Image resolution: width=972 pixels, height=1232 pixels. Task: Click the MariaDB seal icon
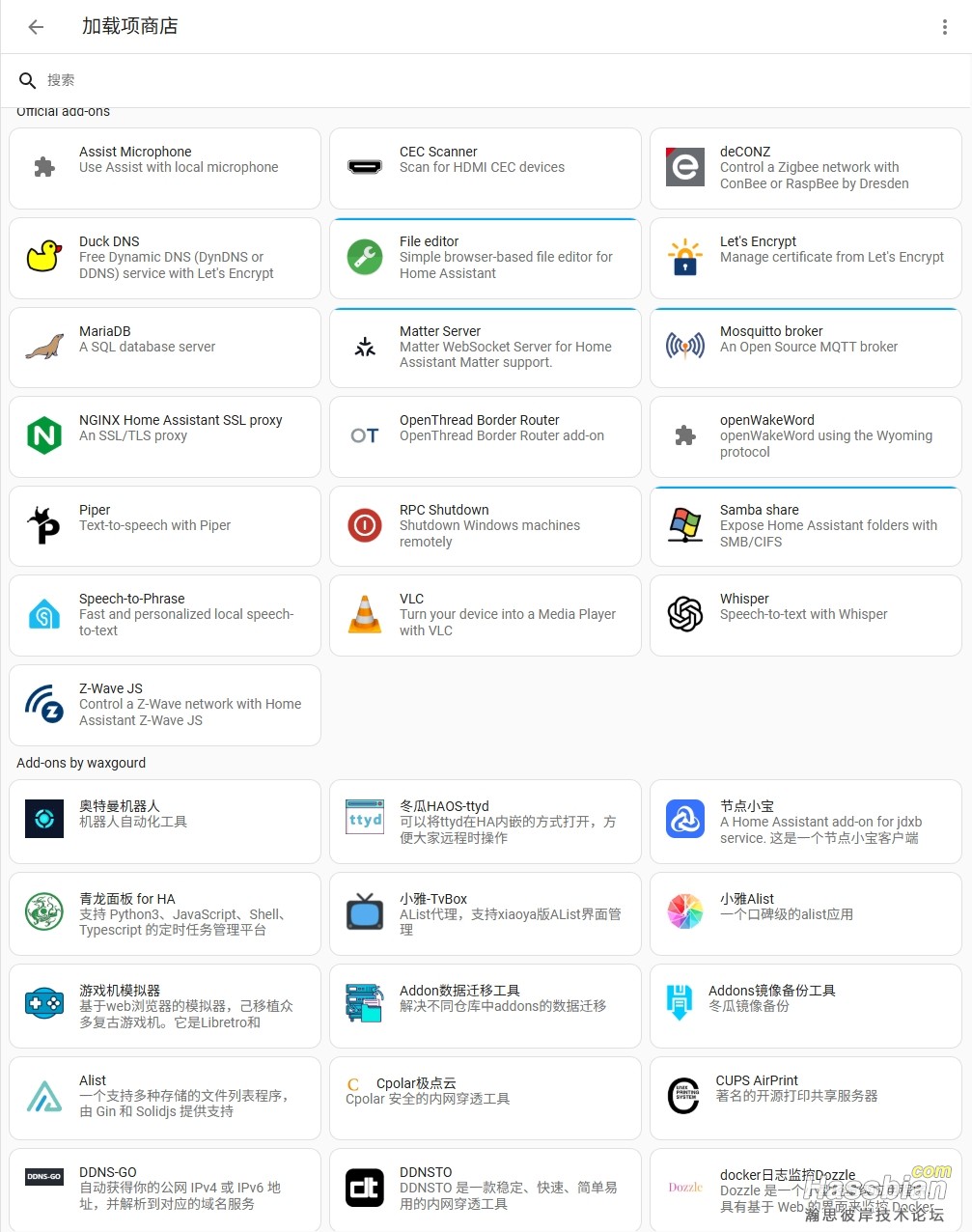tap(44, 347)
